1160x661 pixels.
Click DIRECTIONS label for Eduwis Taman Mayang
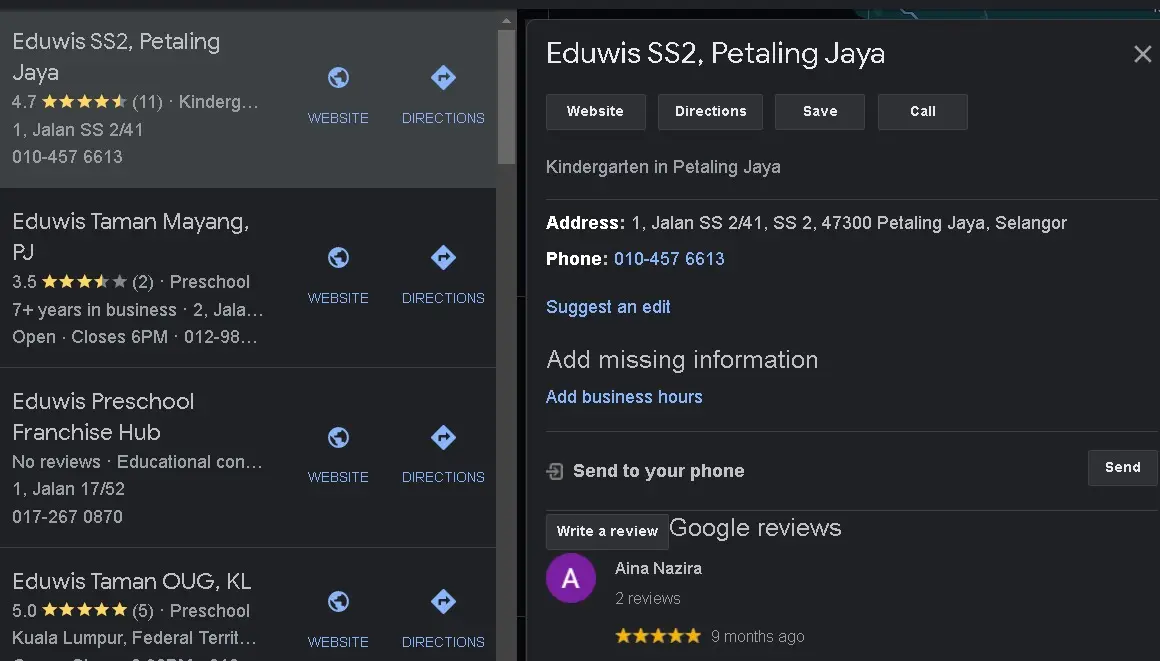(443, 298)
